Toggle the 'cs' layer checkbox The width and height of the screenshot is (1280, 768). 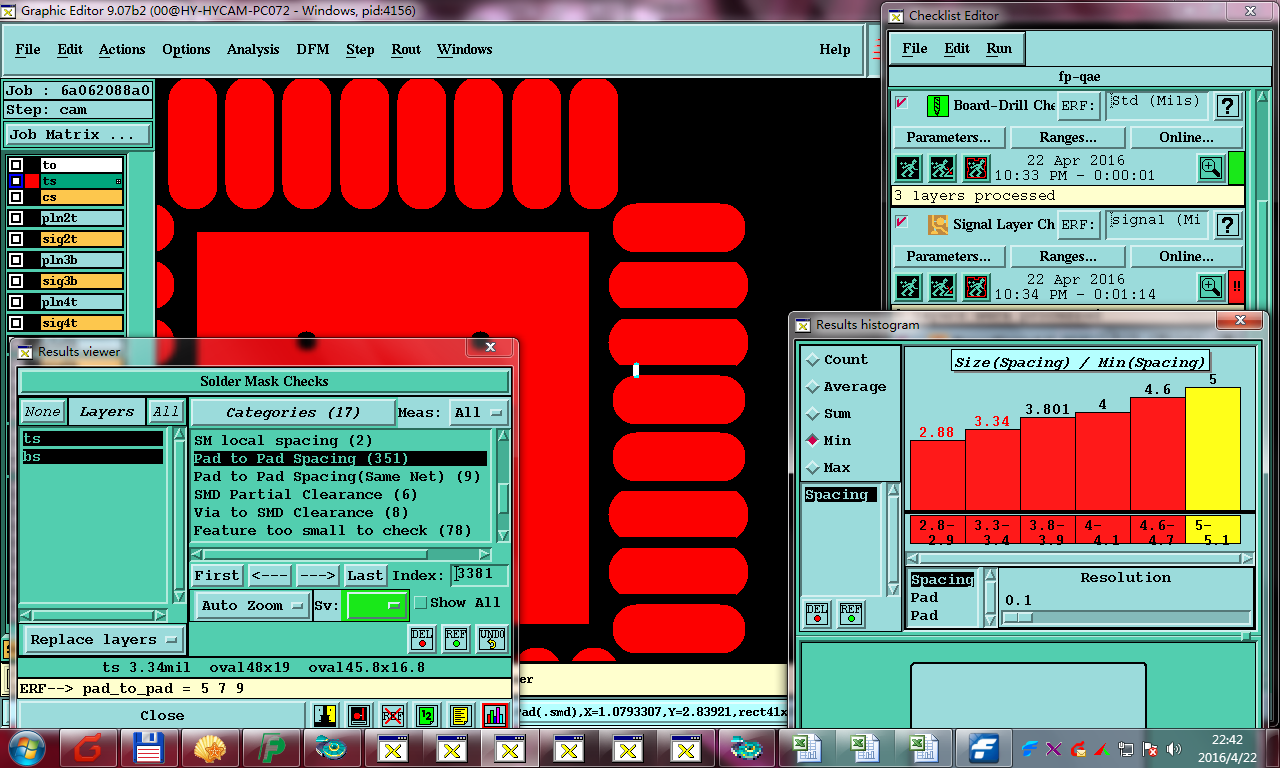tap(16, 197)
